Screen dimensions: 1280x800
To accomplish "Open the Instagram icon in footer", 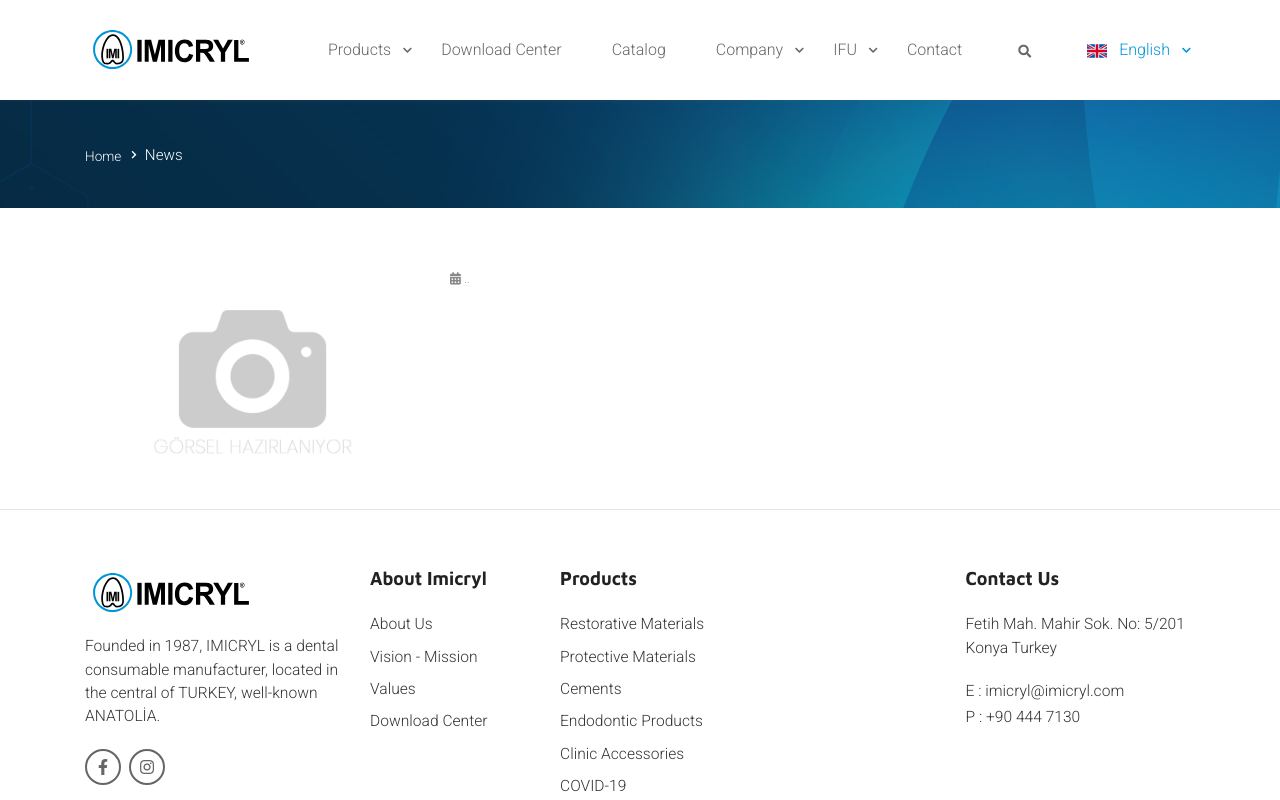I will click(147, 767).
